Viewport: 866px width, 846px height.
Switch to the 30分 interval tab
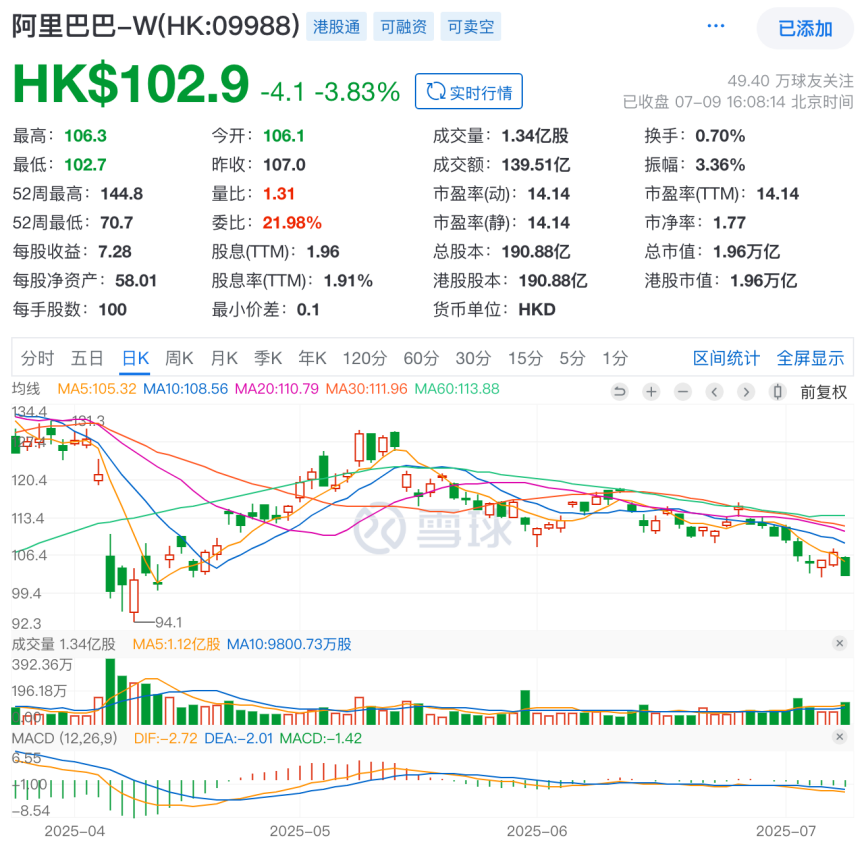[473, 358]
